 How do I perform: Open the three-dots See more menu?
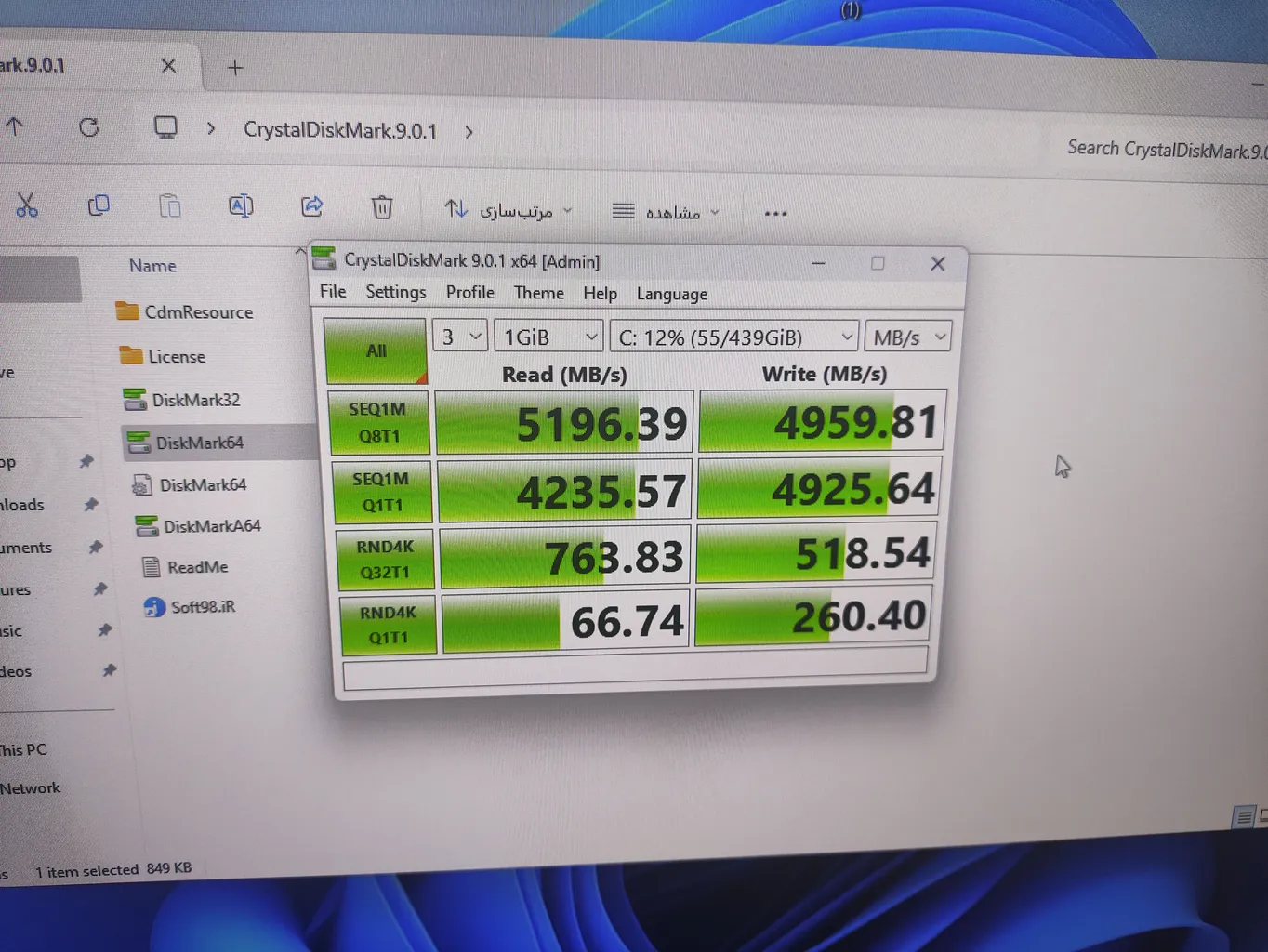click(x=775, y=214)
